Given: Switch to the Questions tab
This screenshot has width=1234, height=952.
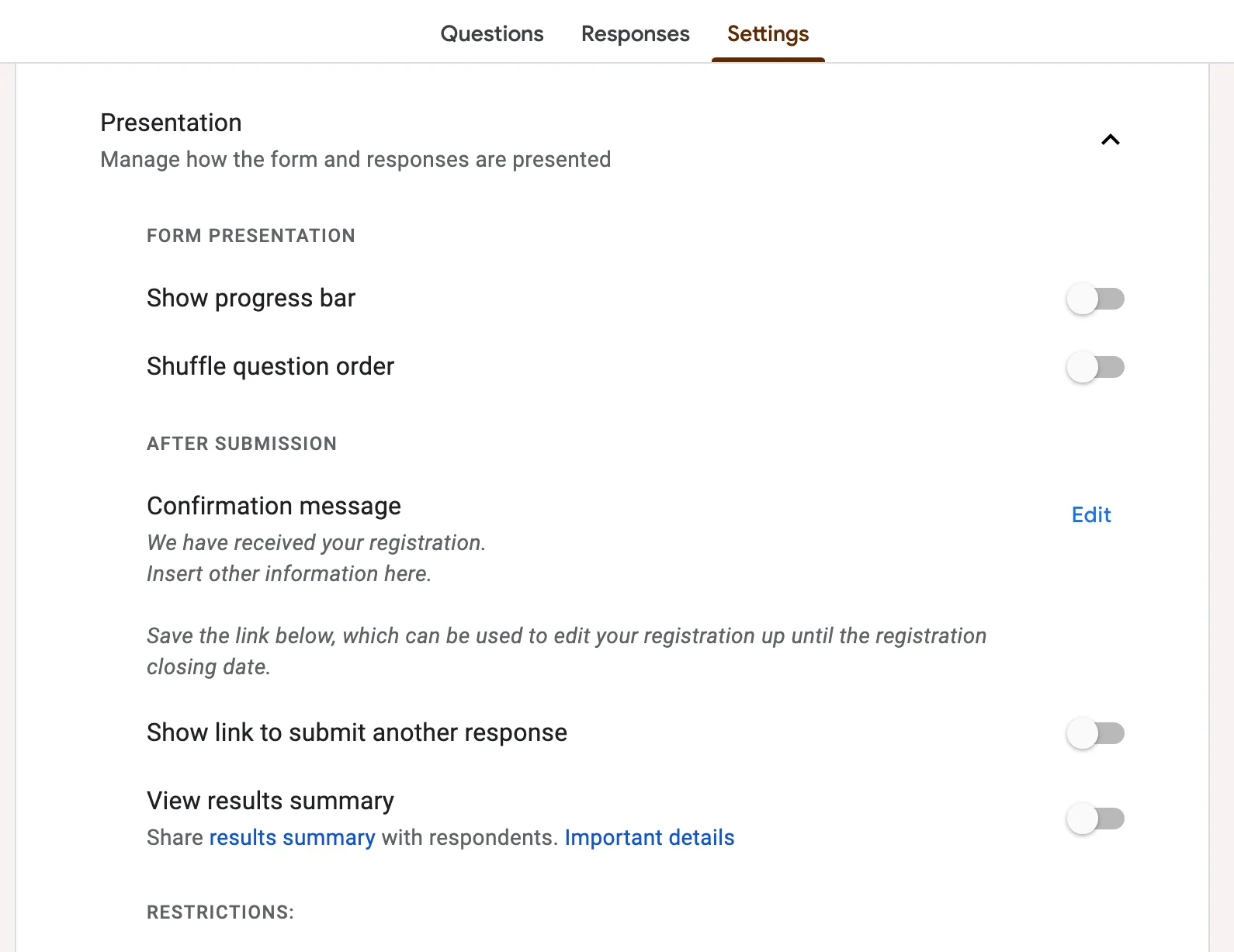Looking at the screenshot, I should 492,34.
